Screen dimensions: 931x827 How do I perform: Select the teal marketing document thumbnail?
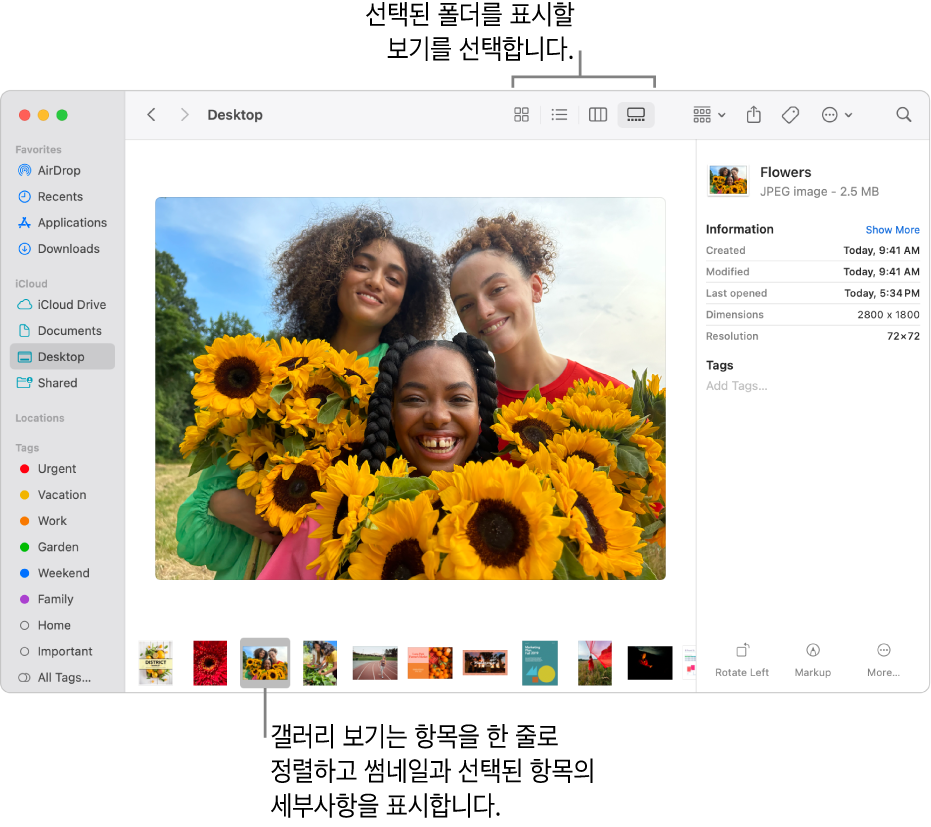click(540, 663)
